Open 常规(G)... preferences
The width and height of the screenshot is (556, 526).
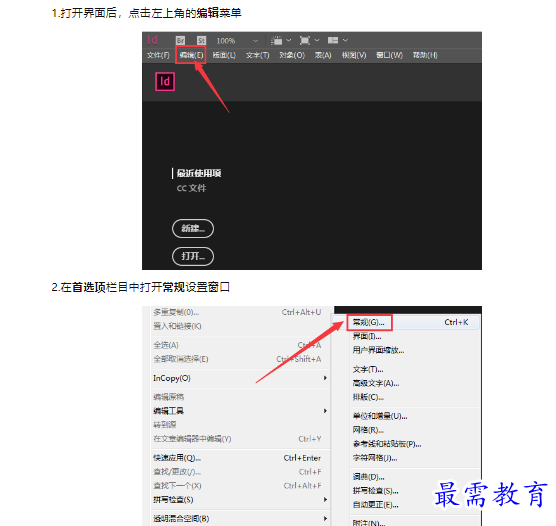406,322
